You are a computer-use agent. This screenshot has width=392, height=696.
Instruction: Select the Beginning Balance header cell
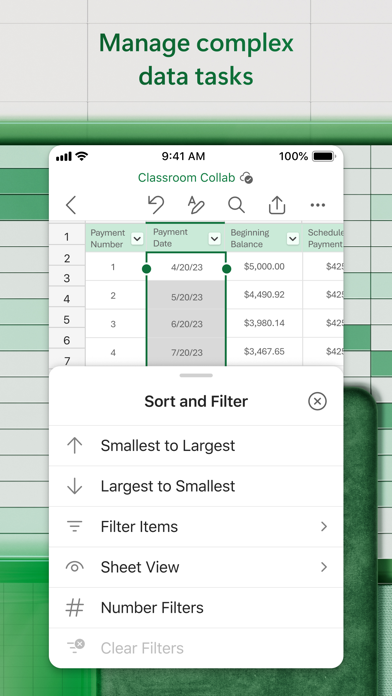[x=264, y=238]
